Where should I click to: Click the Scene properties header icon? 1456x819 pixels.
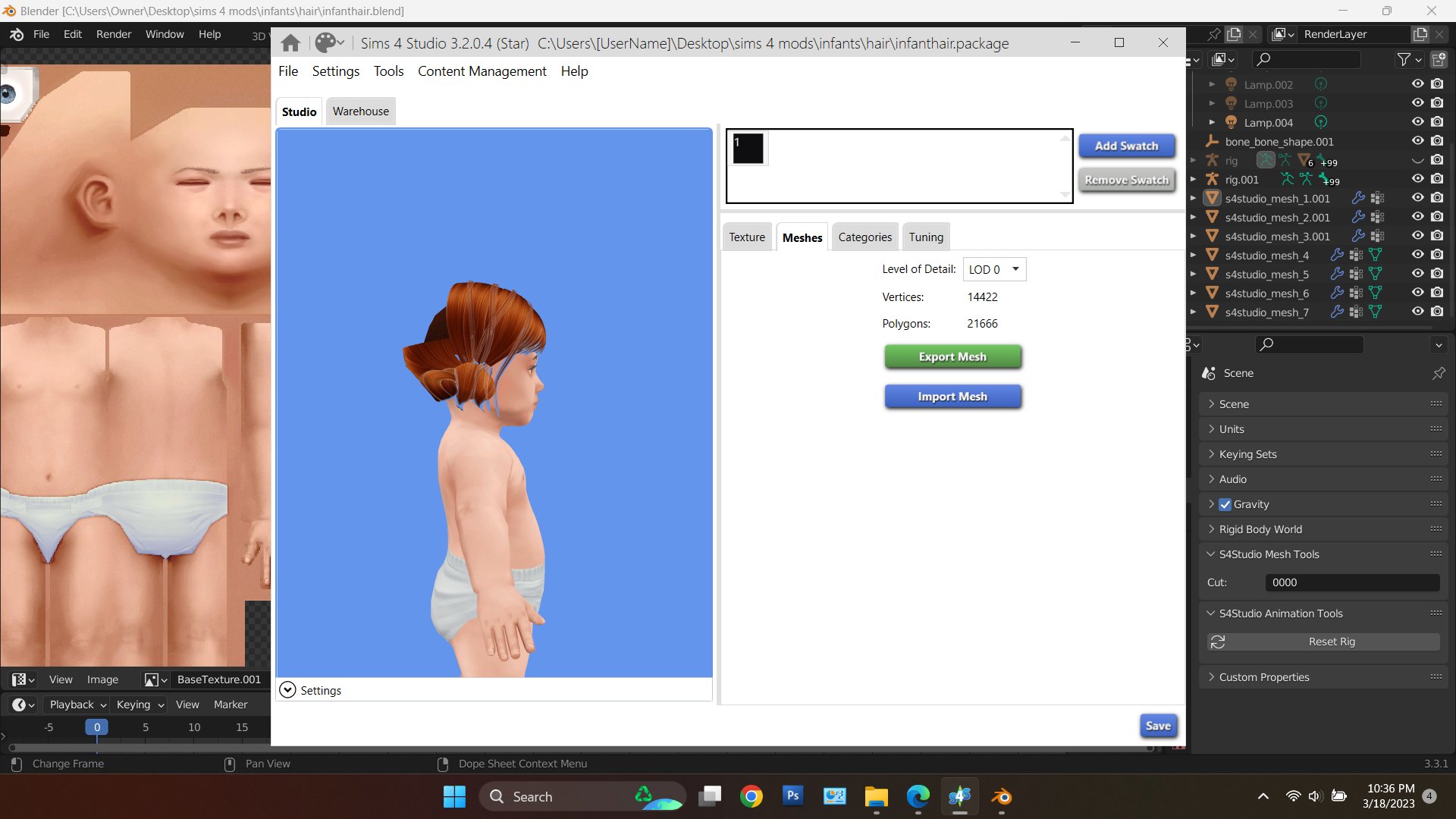(x=1209, y=373)
